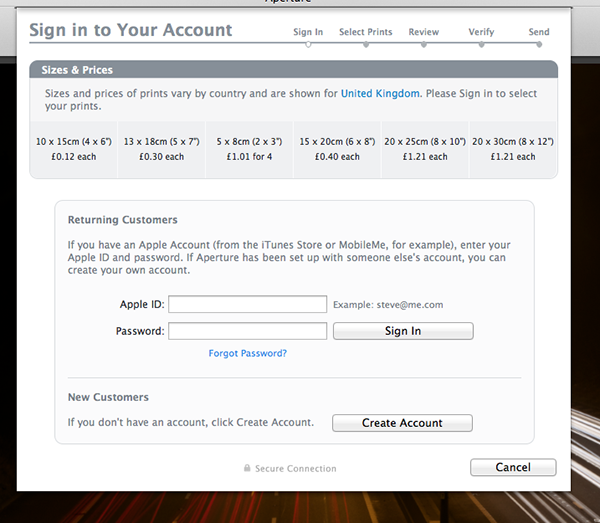
Task: Click the Password input field
Action: [248, 331]
